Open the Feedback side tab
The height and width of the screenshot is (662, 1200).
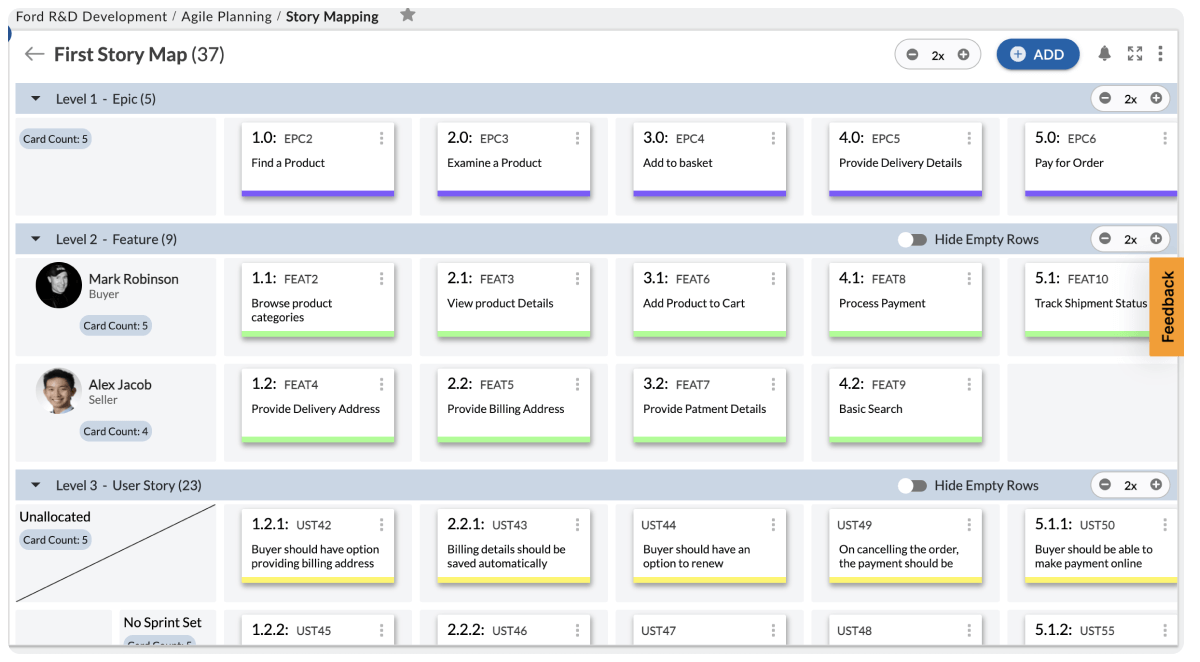click(1167, 307)
